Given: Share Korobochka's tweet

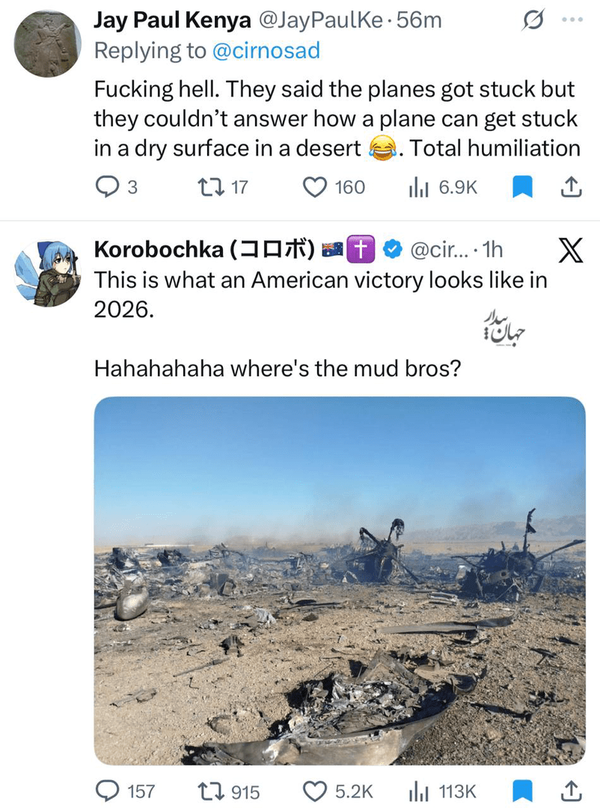Looking at the screenshot, I should pyautogui.click(x=570, y=790).
